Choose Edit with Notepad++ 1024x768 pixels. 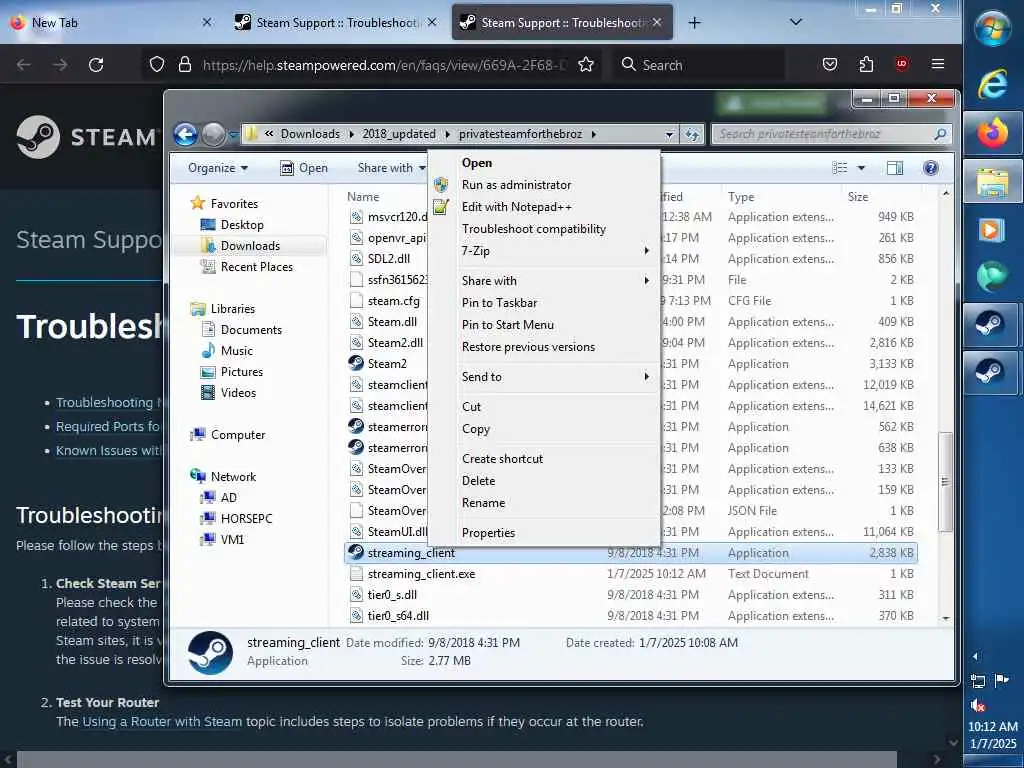pyautogui.click(x=517, y=207)
